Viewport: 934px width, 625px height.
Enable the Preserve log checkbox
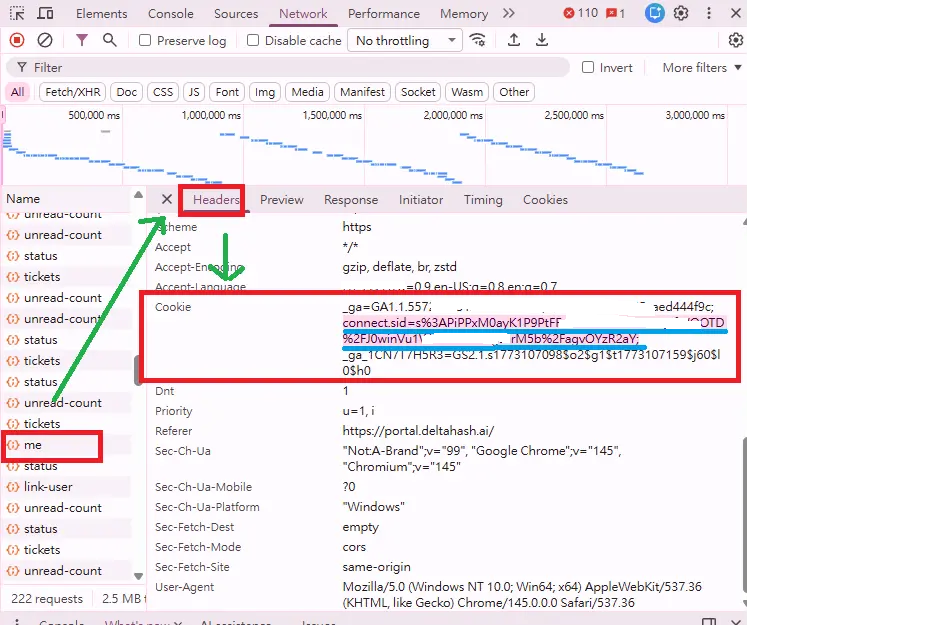tap(146, 41)
